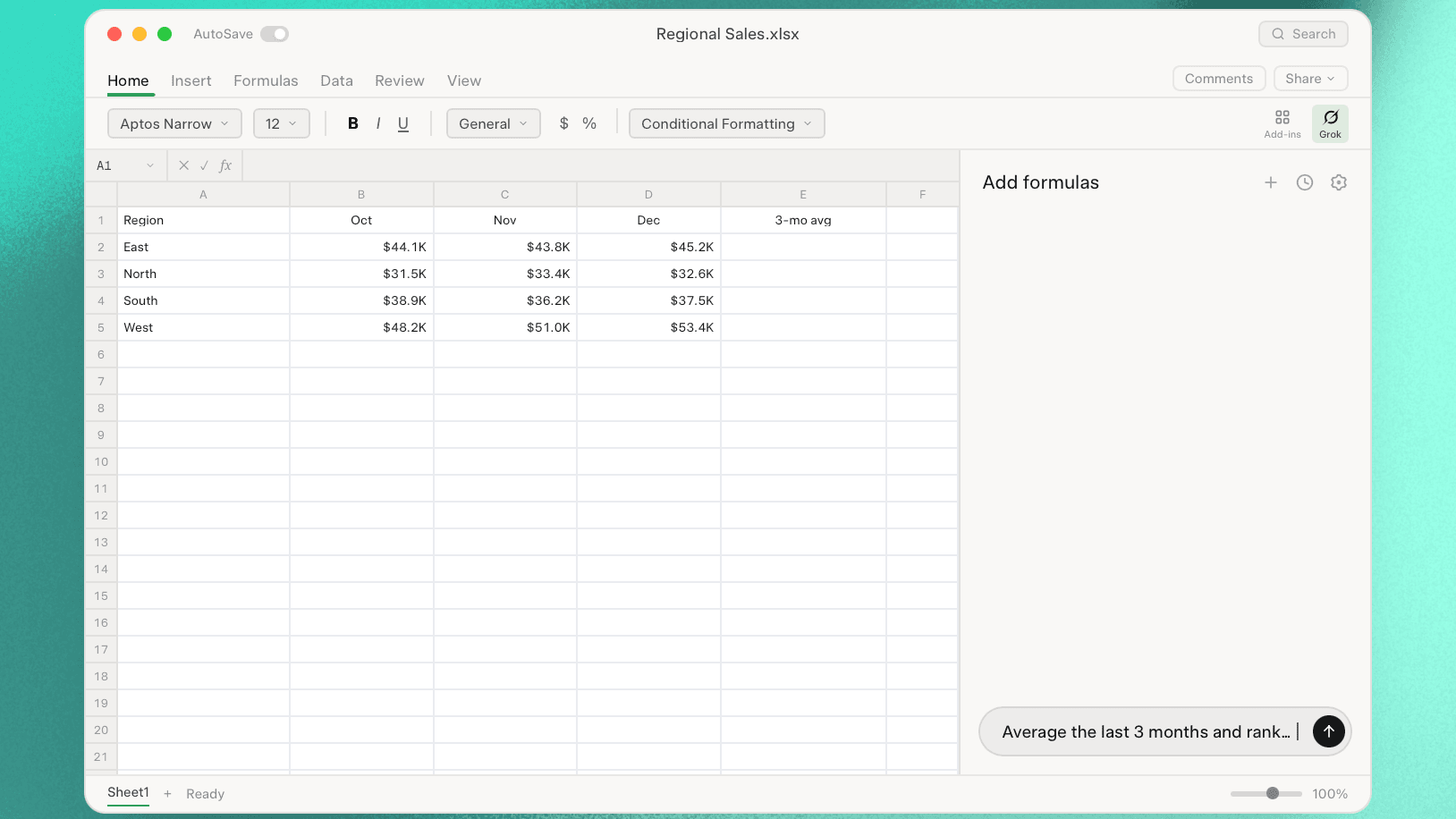
Task: Select cell with value $51.0K
Action: pos(505,327)
